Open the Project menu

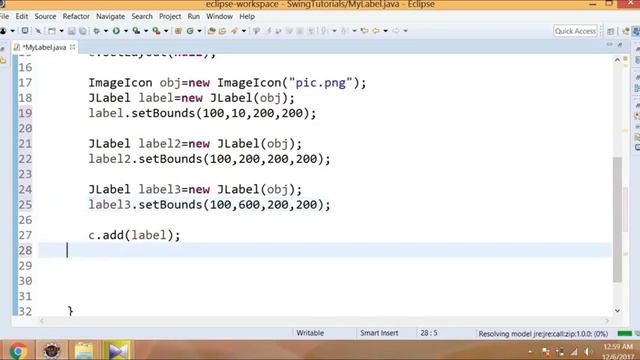point(170,16)
